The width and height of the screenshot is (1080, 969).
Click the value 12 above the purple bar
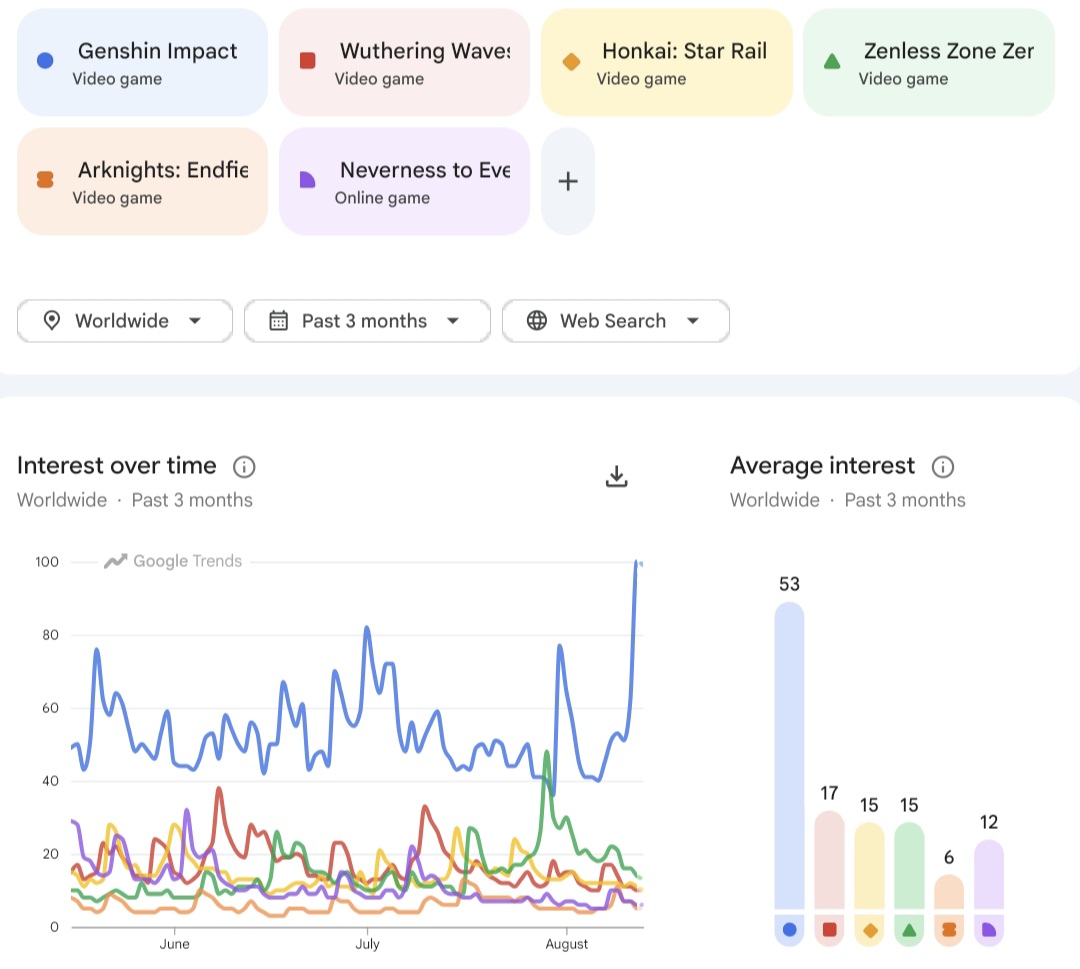(989, 822)
